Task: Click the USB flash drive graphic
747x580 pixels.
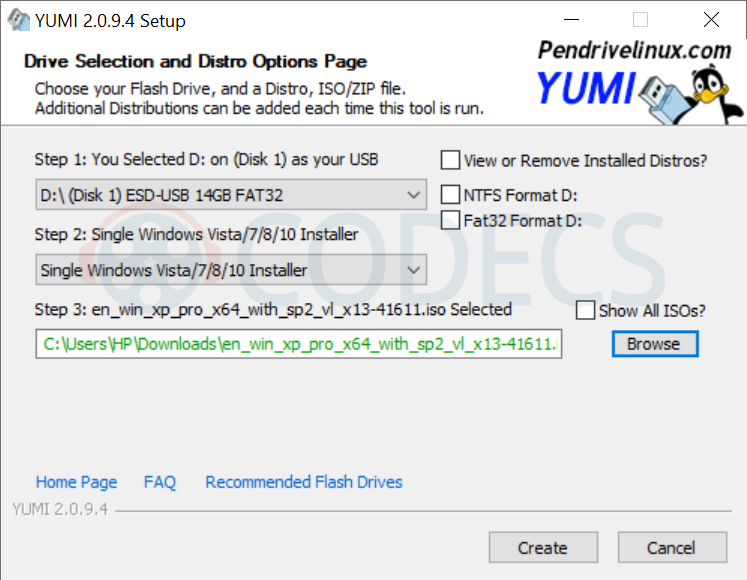Action: (x=664, y=89)
